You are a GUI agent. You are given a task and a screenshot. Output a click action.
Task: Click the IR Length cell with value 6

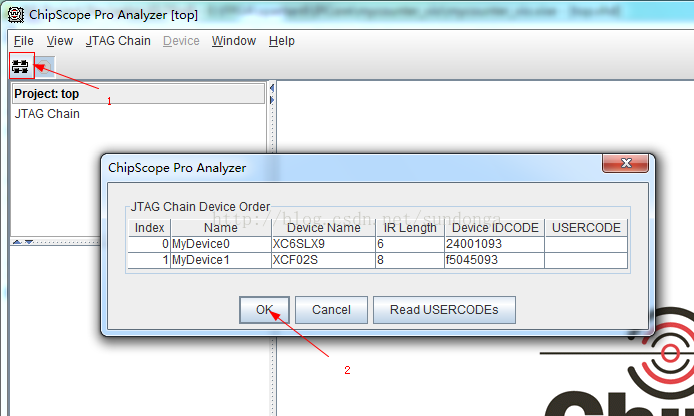[x=410, y=244]
